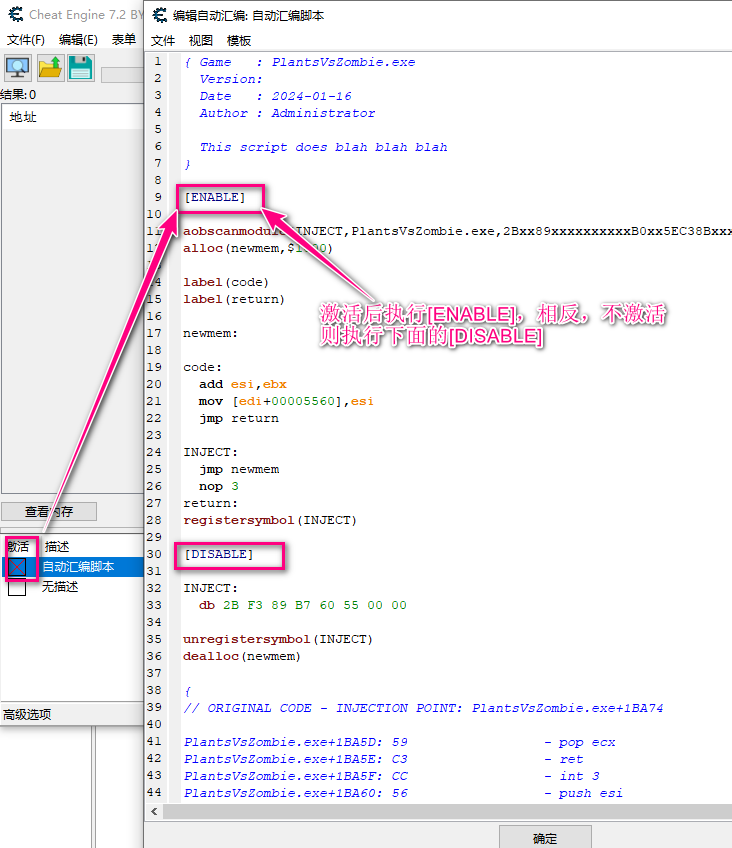Open 表单 menu in Cheat Engine
Screen dimensions: 732x848
point(123,39)
